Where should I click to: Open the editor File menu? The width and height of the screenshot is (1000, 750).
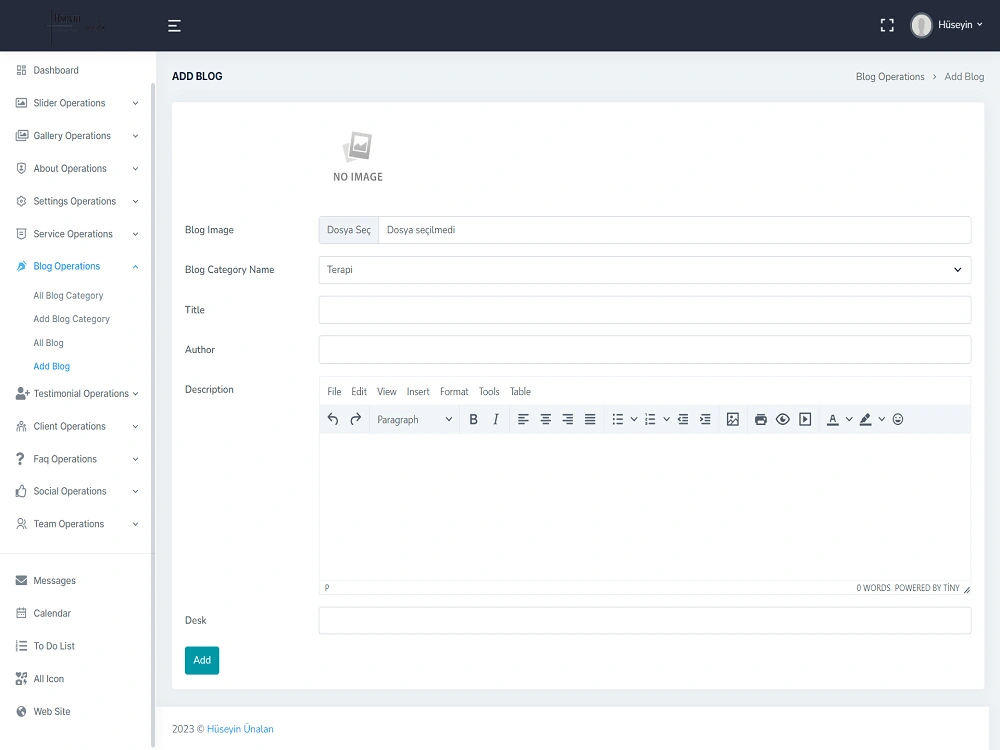coord(334,392)
